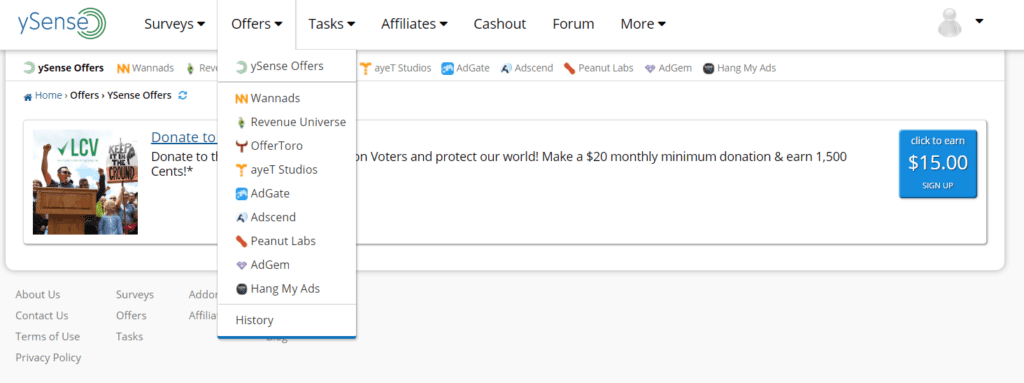Expand the Affiliates menu
1024x383 pixels.
pyautogui.click(x=414, y=24)
